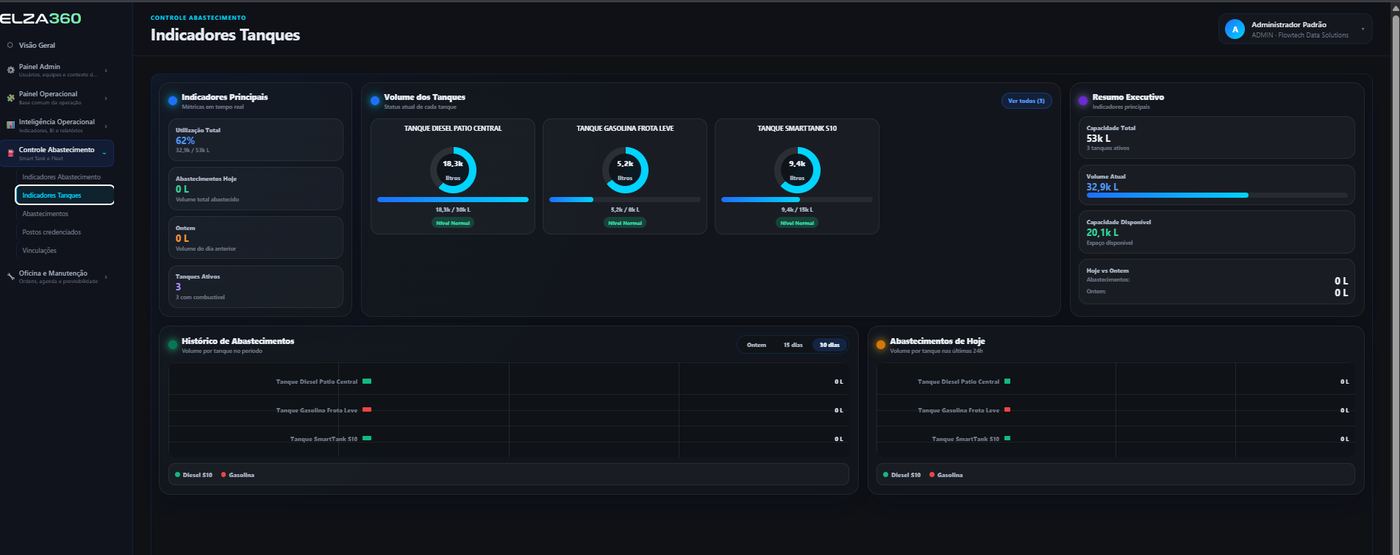Screen dimensions: 1400x555
Task: Select the Ontem period filter
Action: click(756, 345)
